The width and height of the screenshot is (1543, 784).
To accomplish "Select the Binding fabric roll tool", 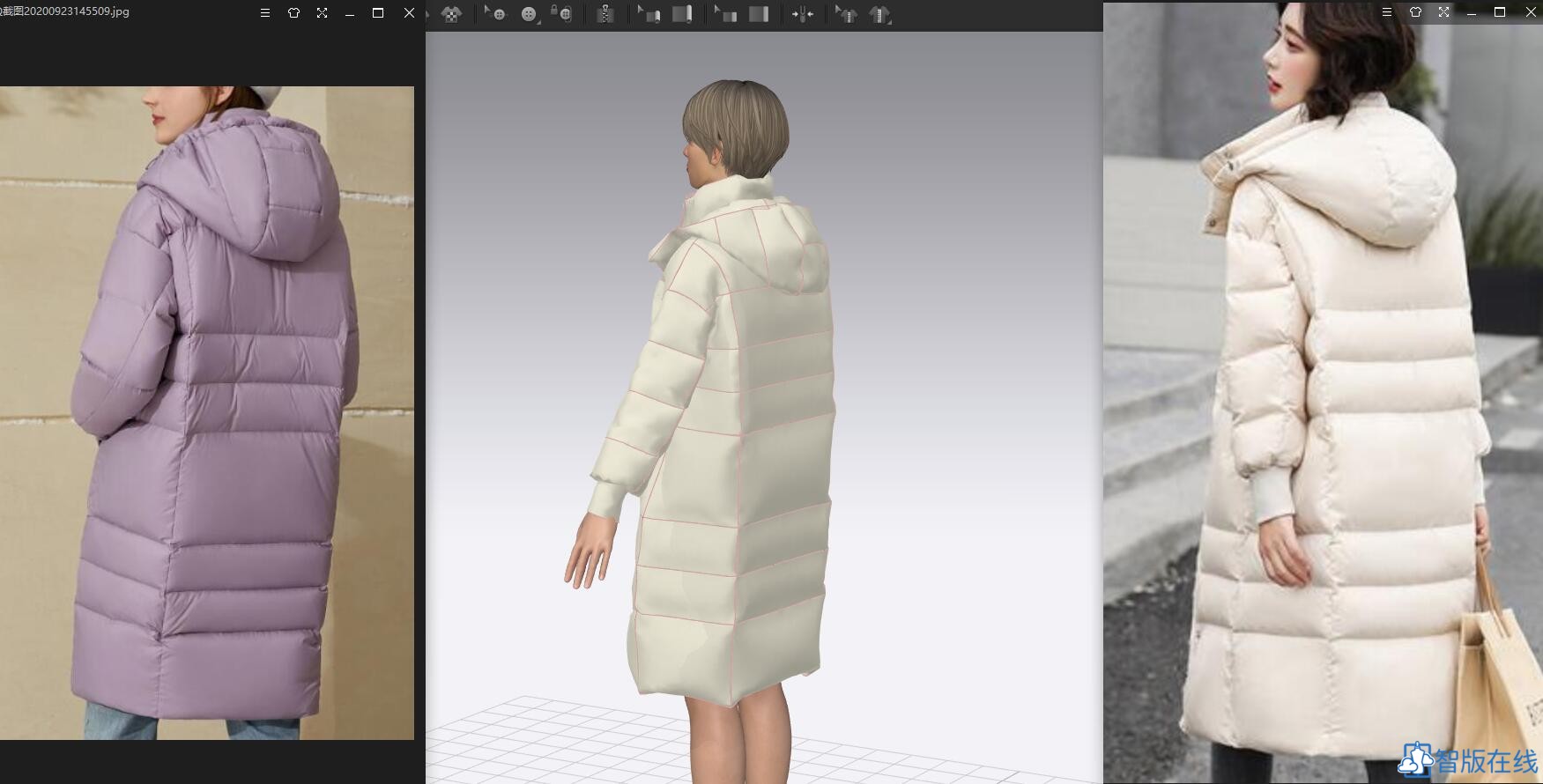I will click(x=682, y=14).
